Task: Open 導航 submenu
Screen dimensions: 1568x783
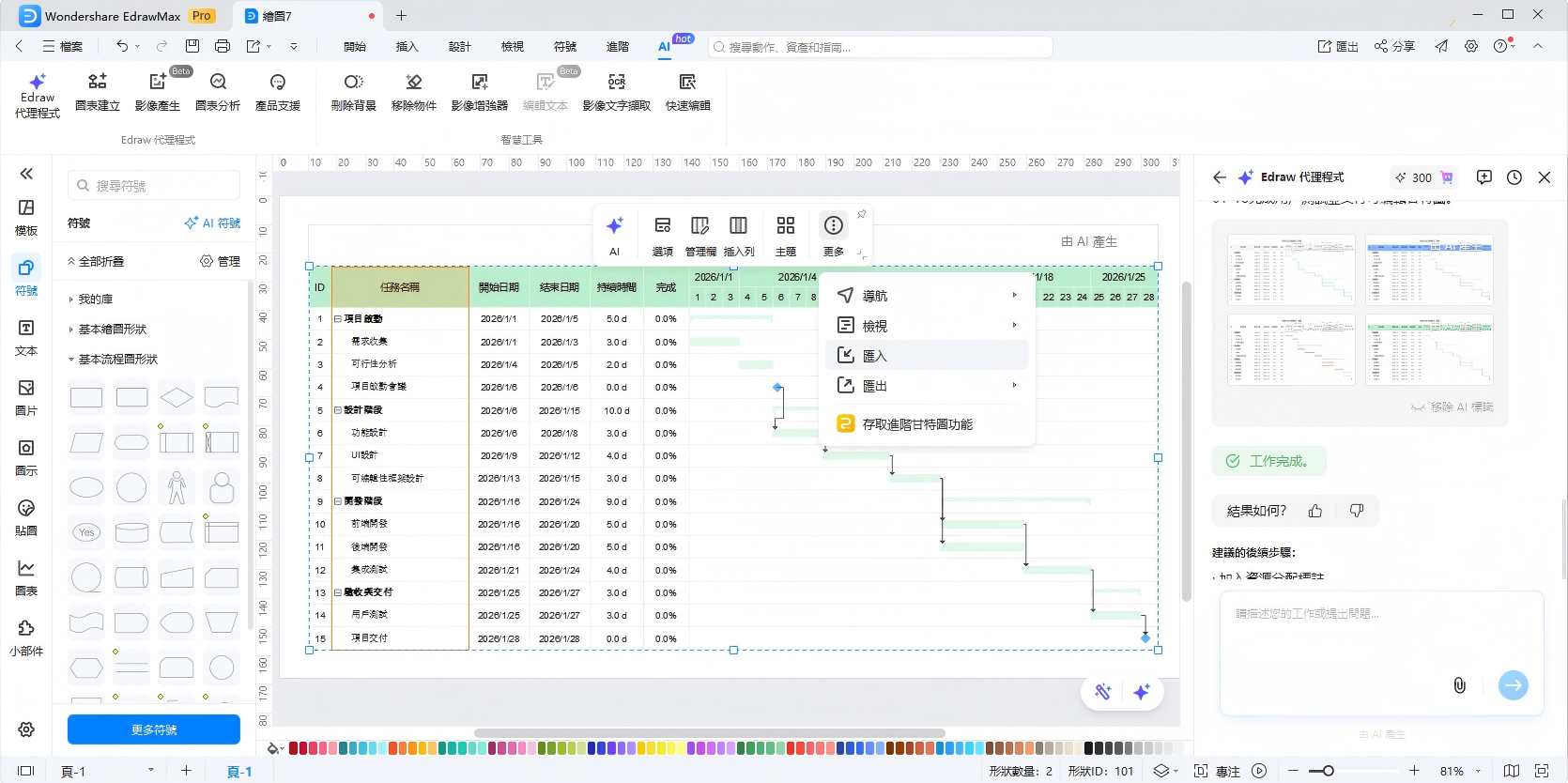Action: pos(927,296)
